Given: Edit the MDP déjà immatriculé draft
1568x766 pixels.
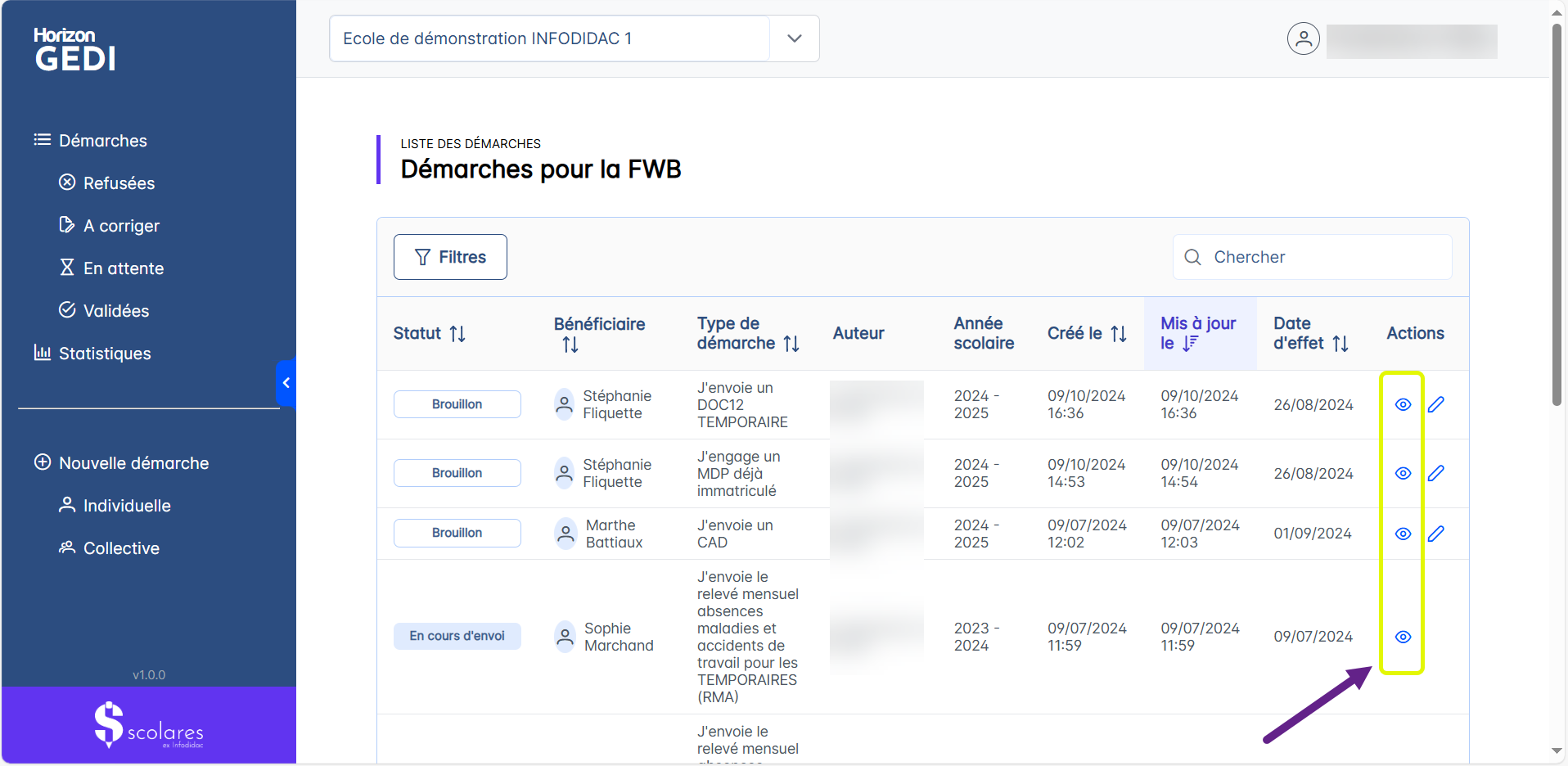Looking at the screenshot, I should point(1436,473).
